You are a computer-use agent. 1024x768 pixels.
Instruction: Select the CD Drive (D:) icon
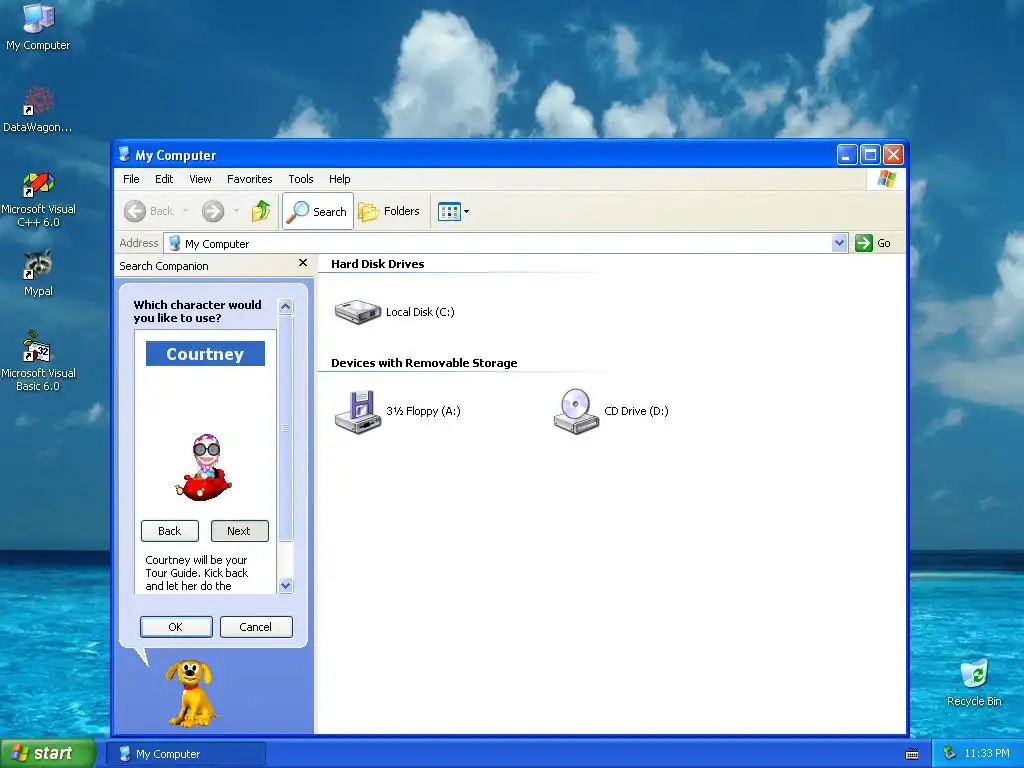click(576, 411)
